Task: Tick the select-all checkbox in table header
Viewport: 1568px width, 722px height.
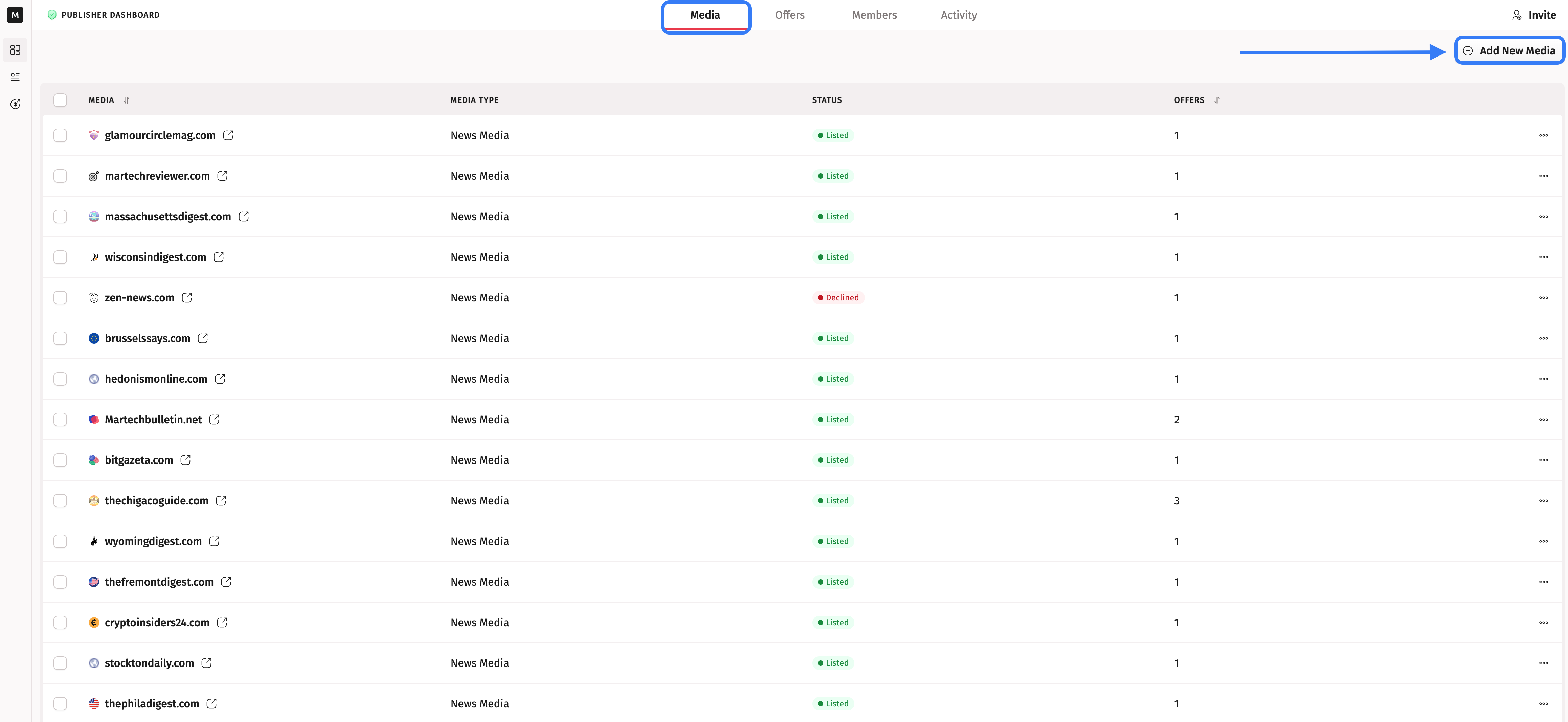Action: [60, 100]
